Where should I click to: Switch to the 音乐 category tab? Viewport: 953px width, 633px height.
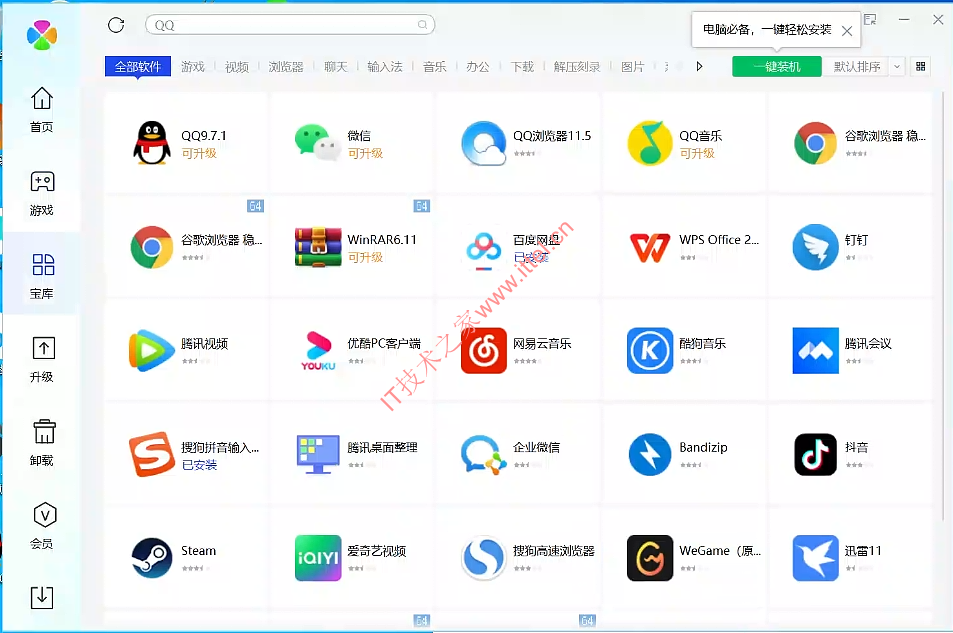(x=435, y=66)
